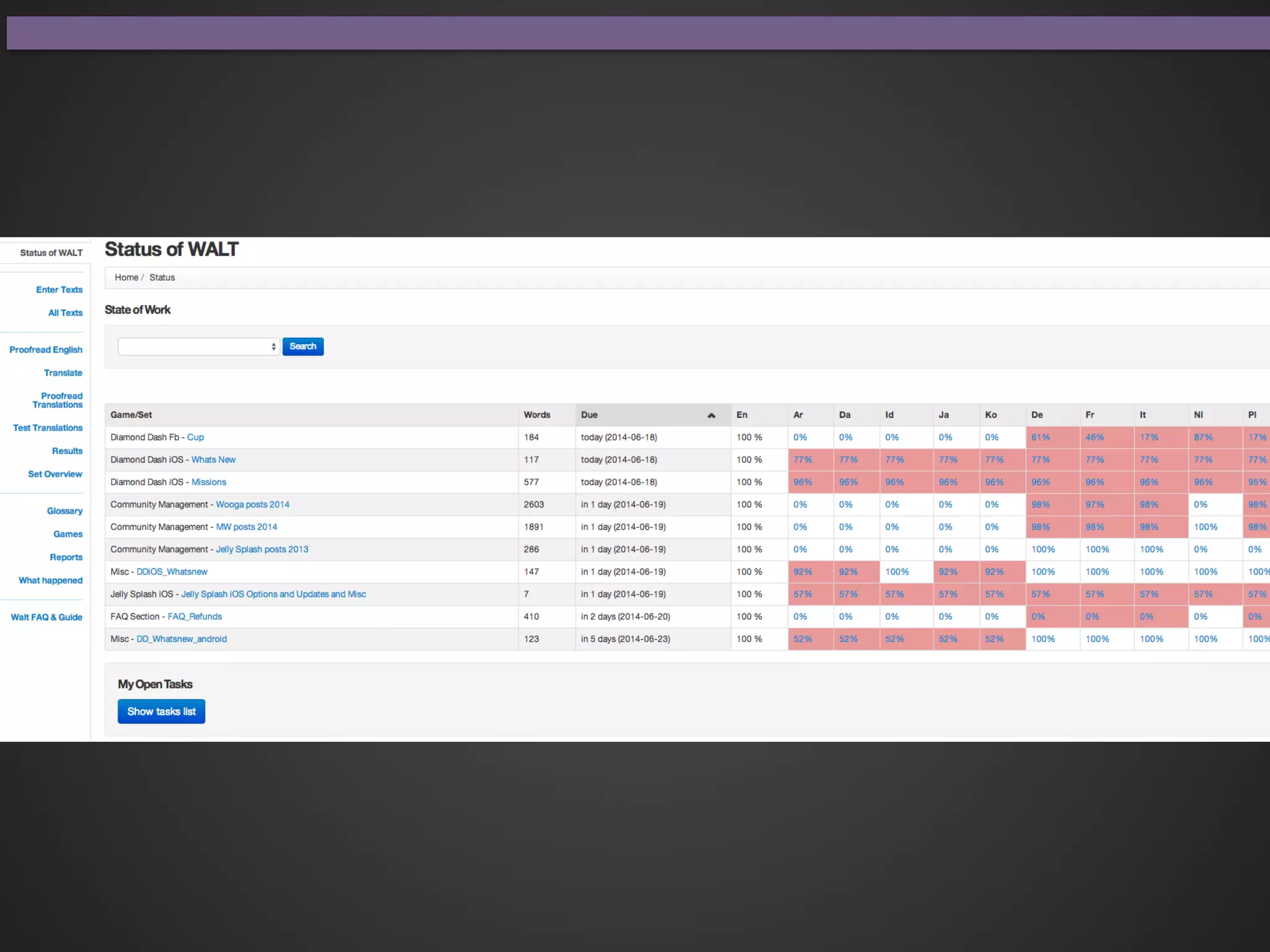1270x952 pixels.
Task: Open the FAQ_Refunds set link
Action: coord(195,617)
